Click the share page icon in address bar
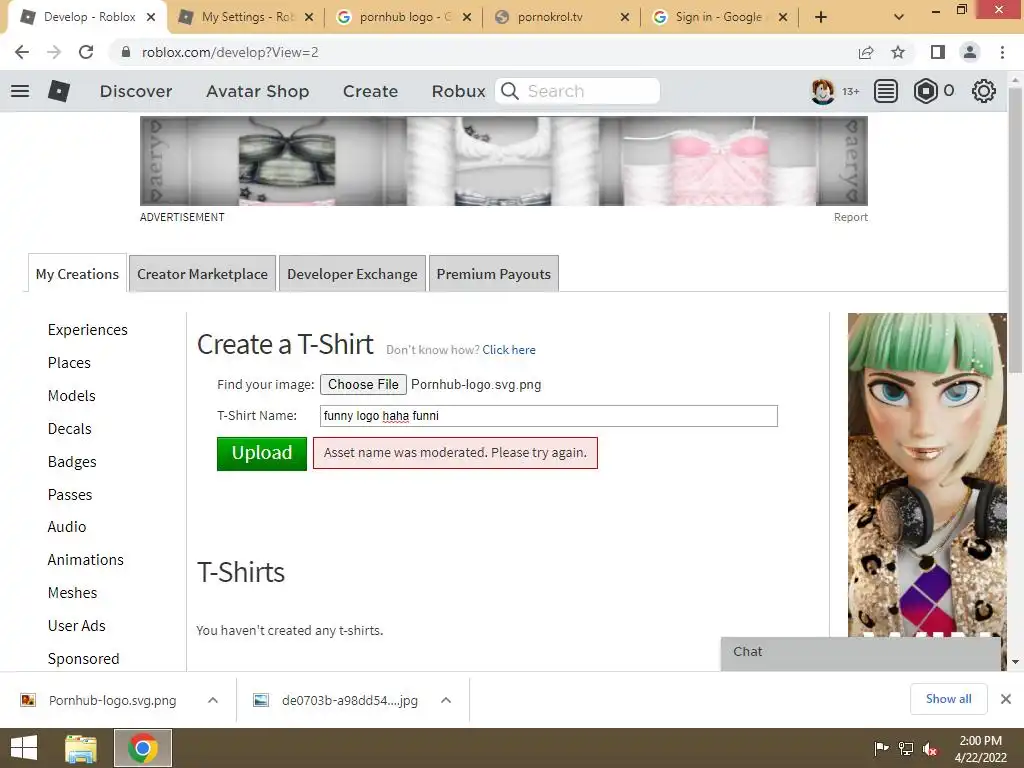The width and height of the screenshot is (1024, 768). (x=866, y=52)
